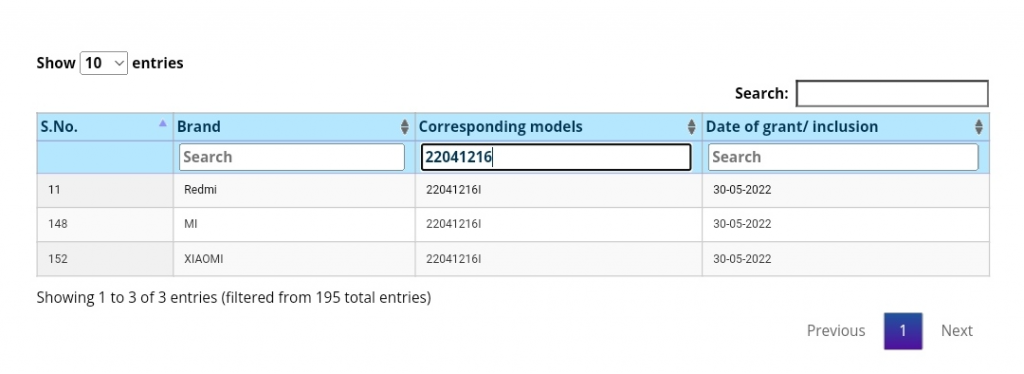
Task: Click the MI brand cell in row 148
Action: (x=294, y=225)
